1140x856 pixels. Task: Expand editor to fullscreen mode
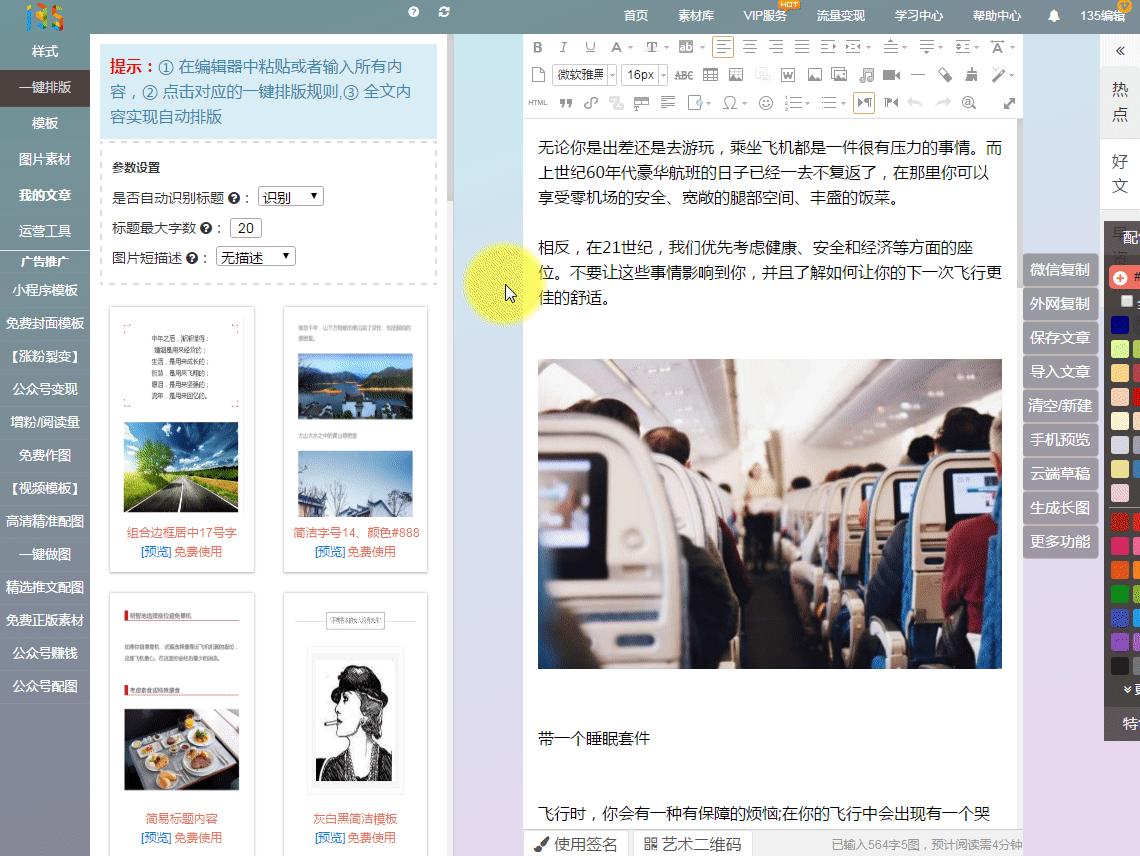tap(1008, 103)
